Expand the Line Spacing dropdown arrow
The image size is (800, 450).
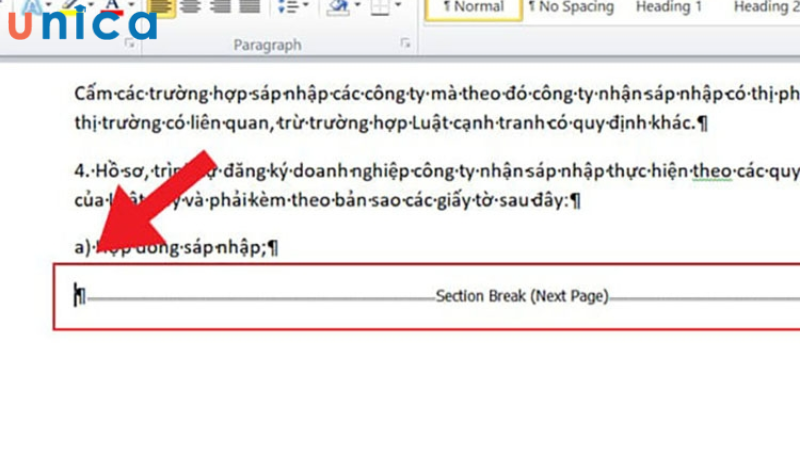tap(306, 5)
